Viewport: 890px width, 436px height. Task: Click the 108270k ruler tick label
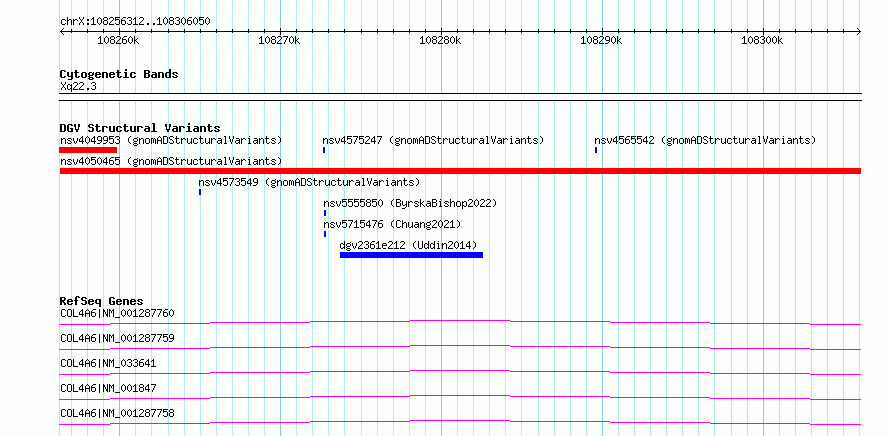click(279, 40)
